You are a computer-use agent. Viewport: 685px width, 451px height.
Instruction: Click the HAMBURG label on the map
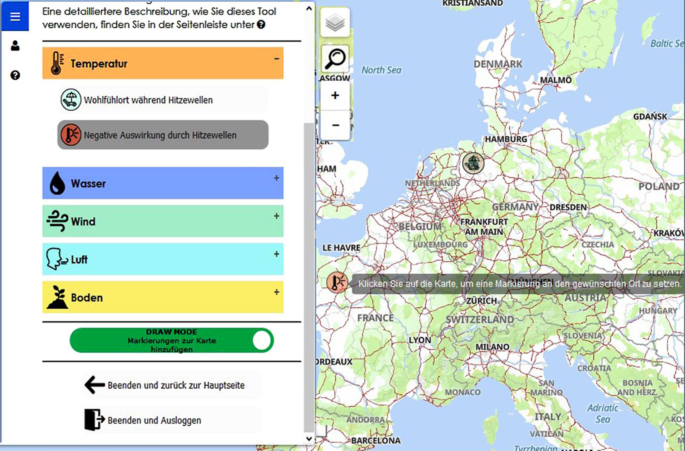[x=506, y=139]
